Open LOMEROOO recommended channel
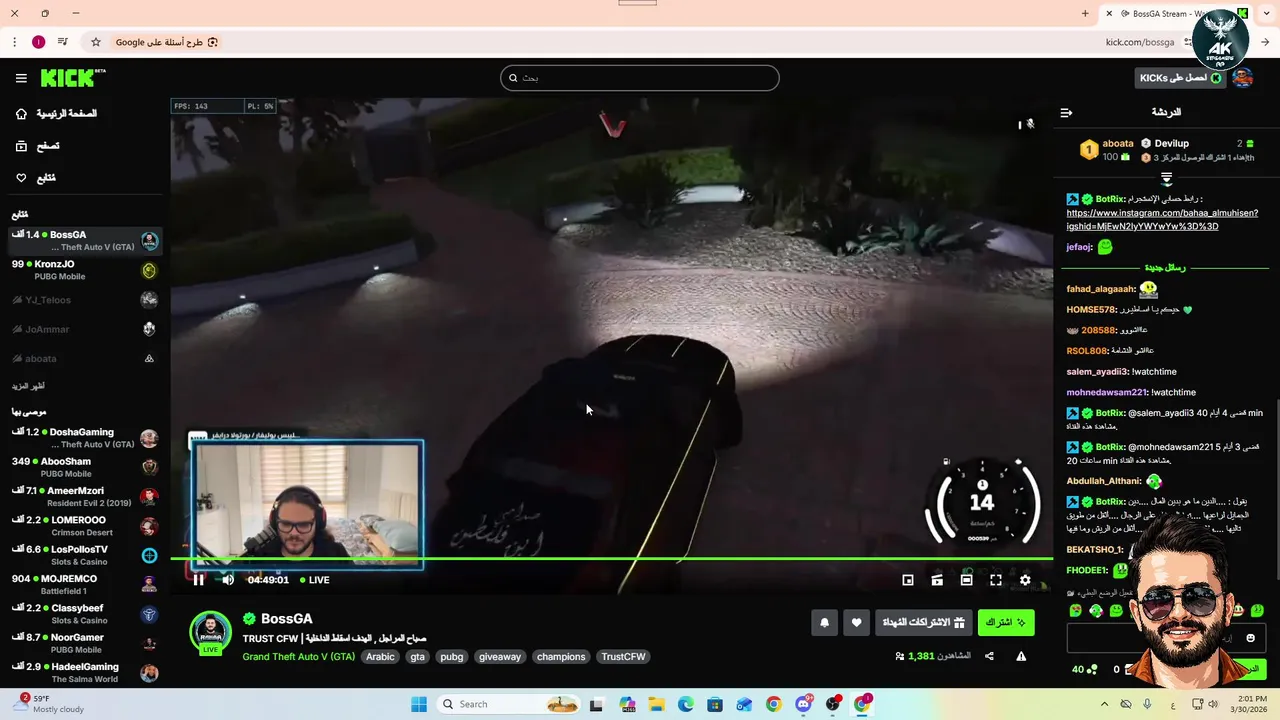Image resolution: width=1280 pixels, height=720 pixels. tap(84, 526)
